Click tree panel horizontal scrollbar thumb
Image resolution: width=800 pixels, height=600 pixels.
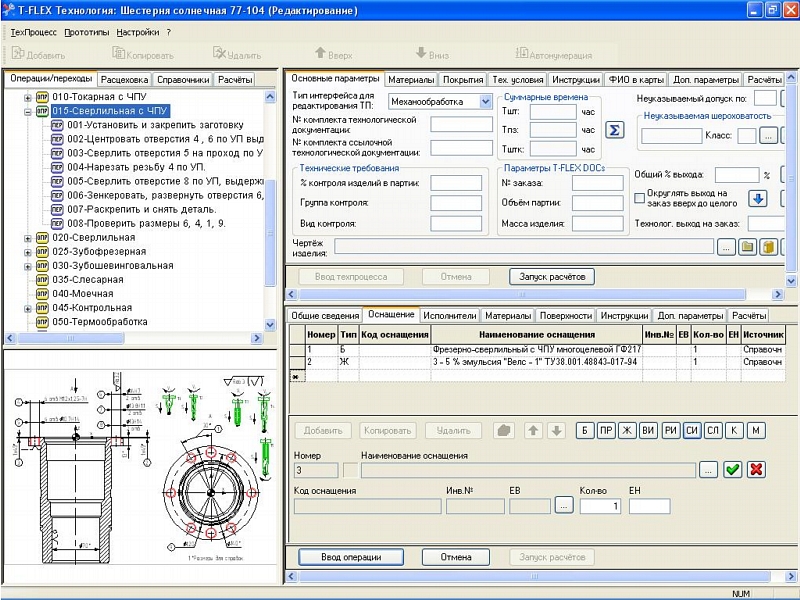pos(70,338)
